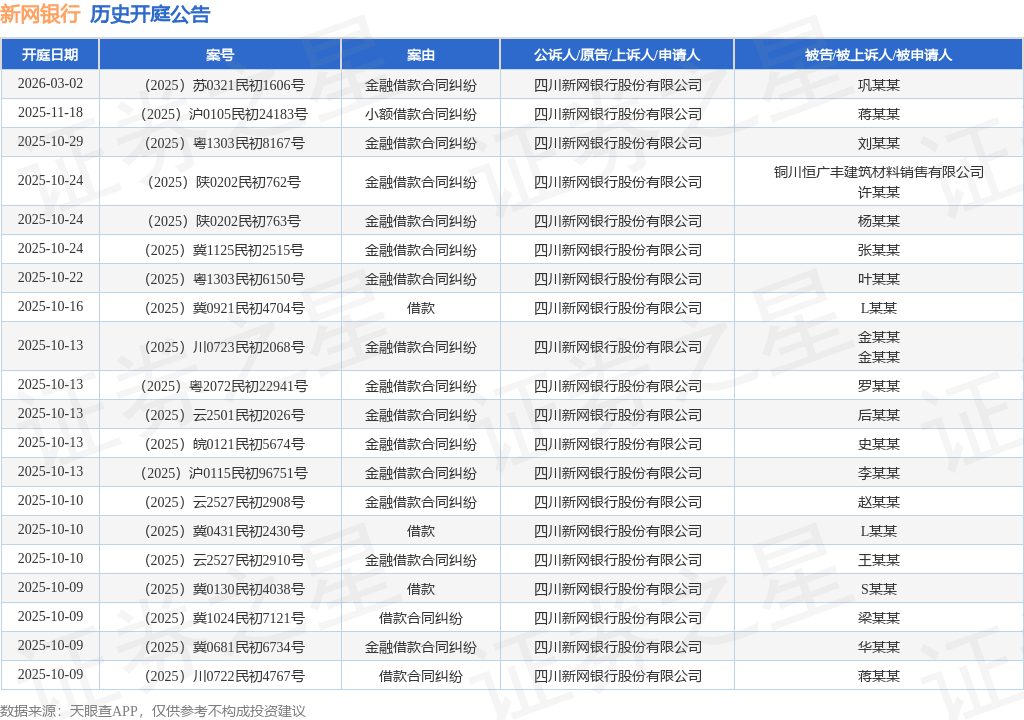Click the date 2025-11-18
The image size is (1024, 720).
click(50, 112)
